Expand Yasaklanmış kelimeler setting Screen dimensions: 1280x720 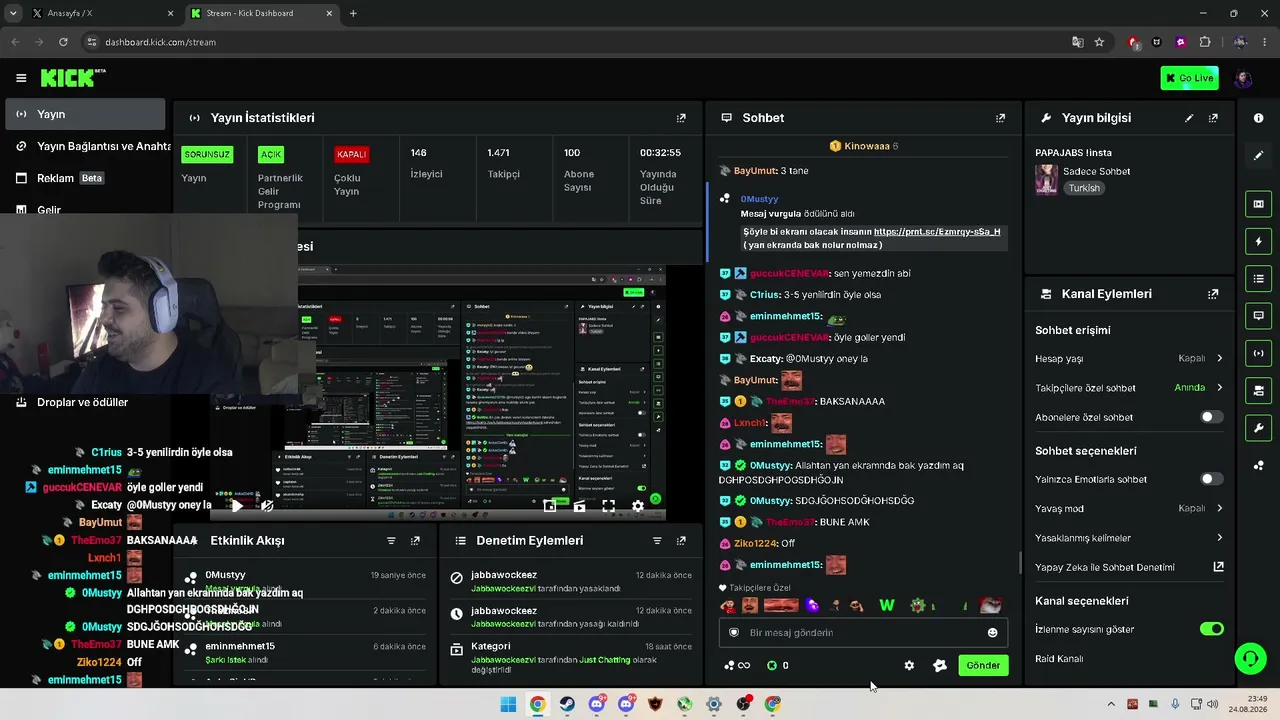(1129, 538)
